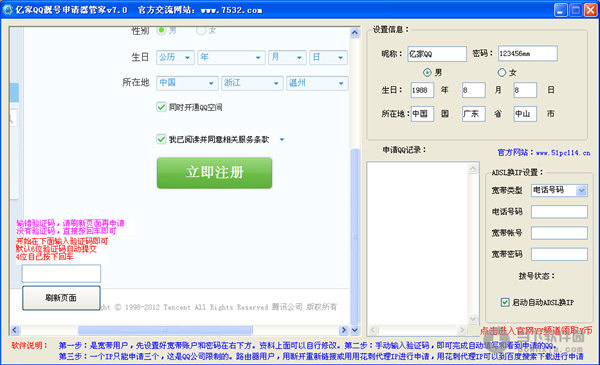Click the 昵称 nickname field
This screenshot has height=365, width=600.
click(437, 54)
